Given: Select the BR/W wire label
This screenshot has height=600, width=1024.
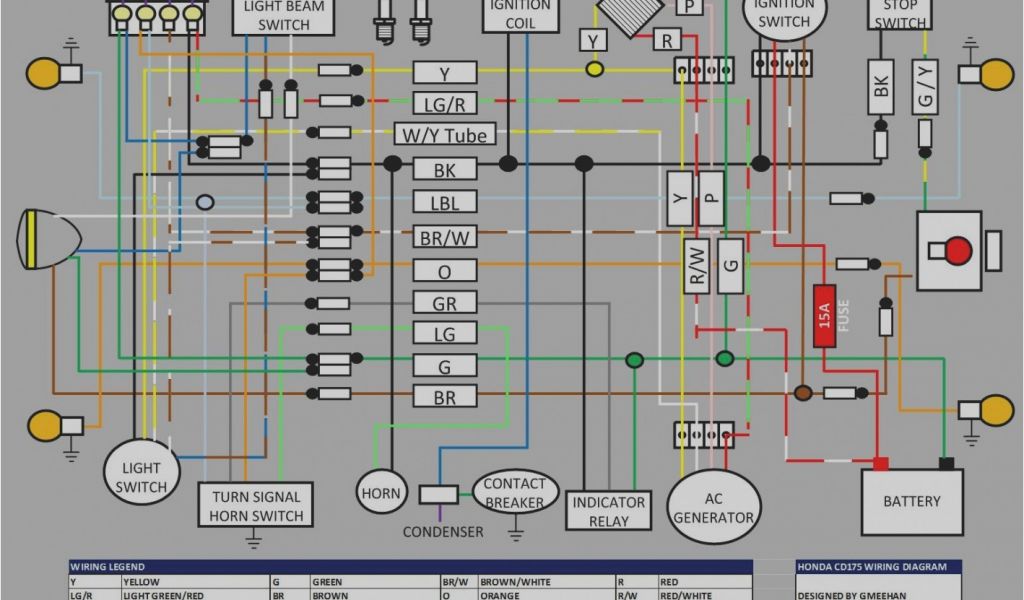Looking at the screenshot, I should click(445, 237).
